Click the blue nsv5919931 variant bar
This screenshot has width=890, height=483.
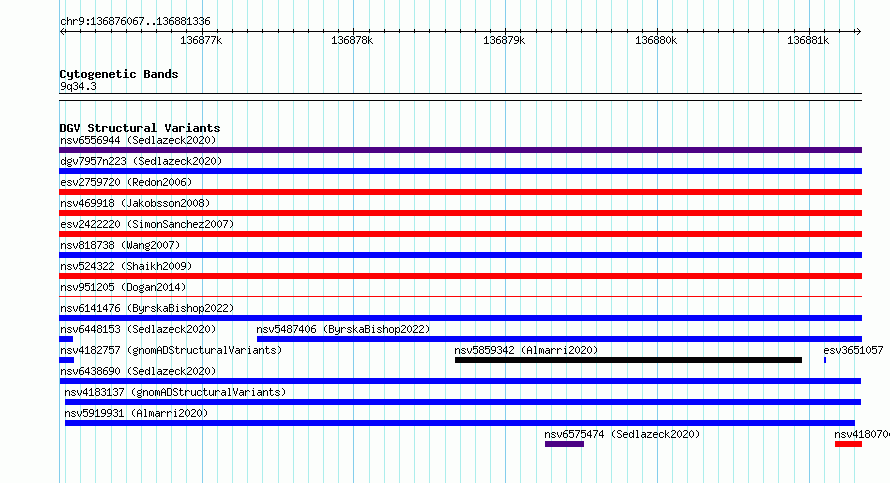tap(460, 423)
